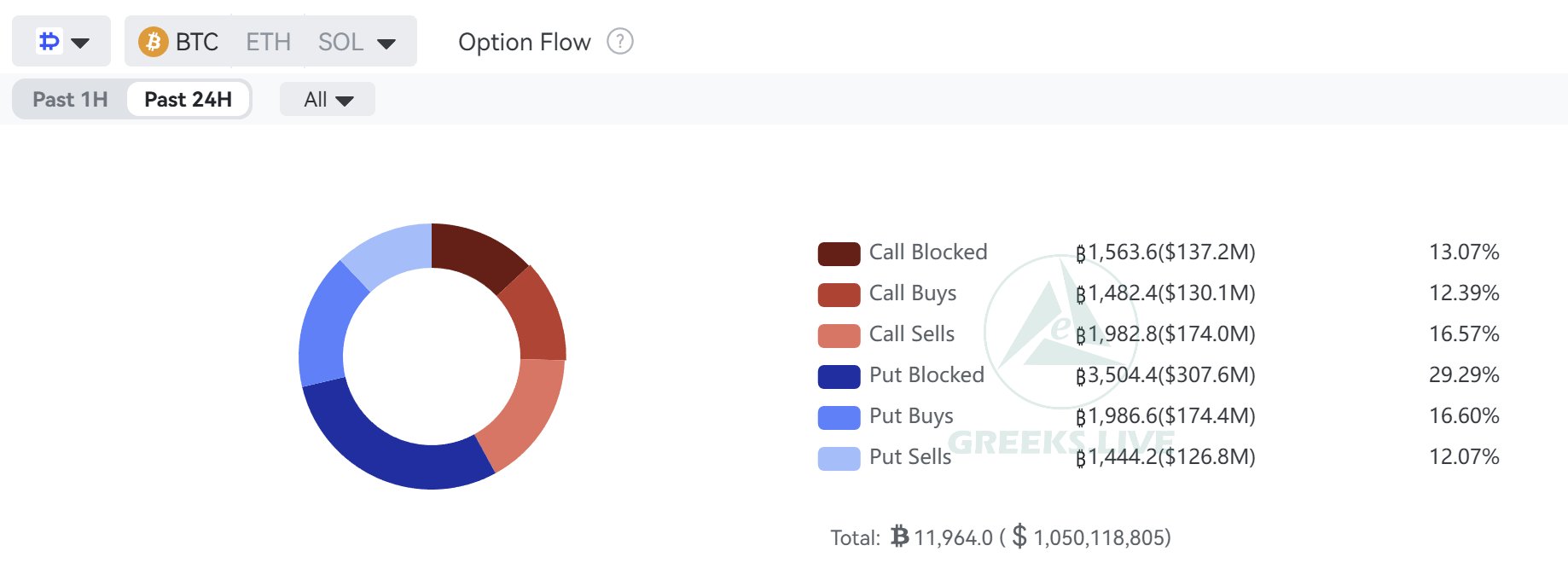The height and width of the screenshot is (580, 1568).
Task: Open the coin list dropdown arrow after SOL
Action: pos(386,43)
